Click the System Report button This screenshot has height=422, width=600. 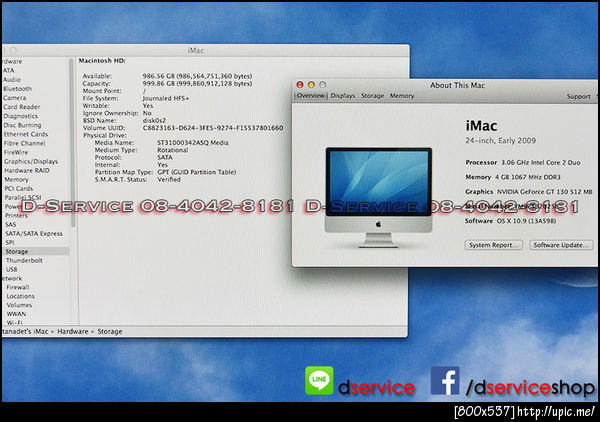[x=494, y=245]
